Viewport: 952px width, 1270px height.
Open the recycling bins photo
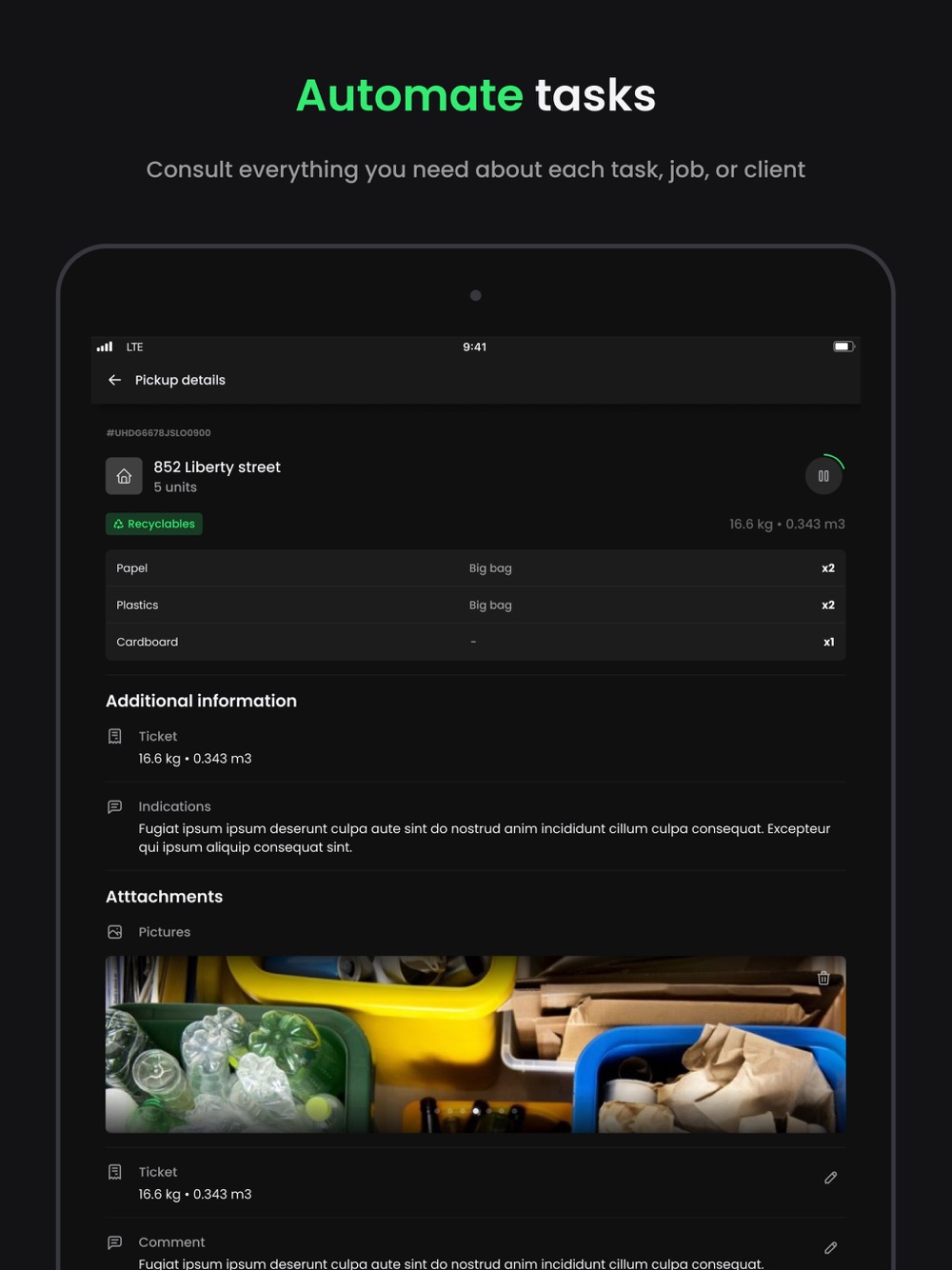click(x=476, y=1044)
